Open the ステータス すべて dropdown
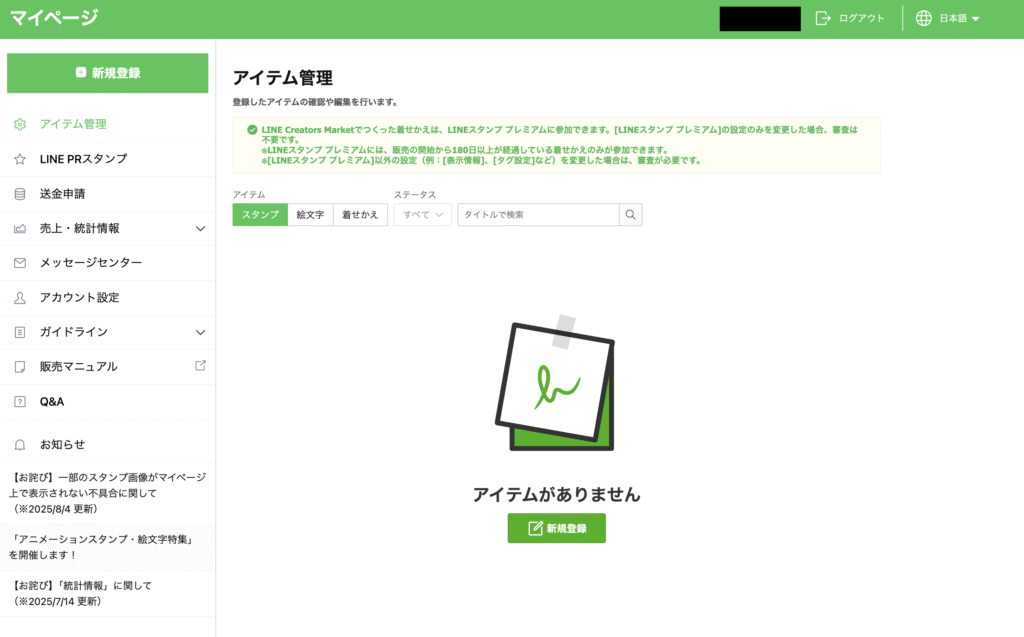The width and height of the screenshot is (1024, 637). click(x=423, y=215)
